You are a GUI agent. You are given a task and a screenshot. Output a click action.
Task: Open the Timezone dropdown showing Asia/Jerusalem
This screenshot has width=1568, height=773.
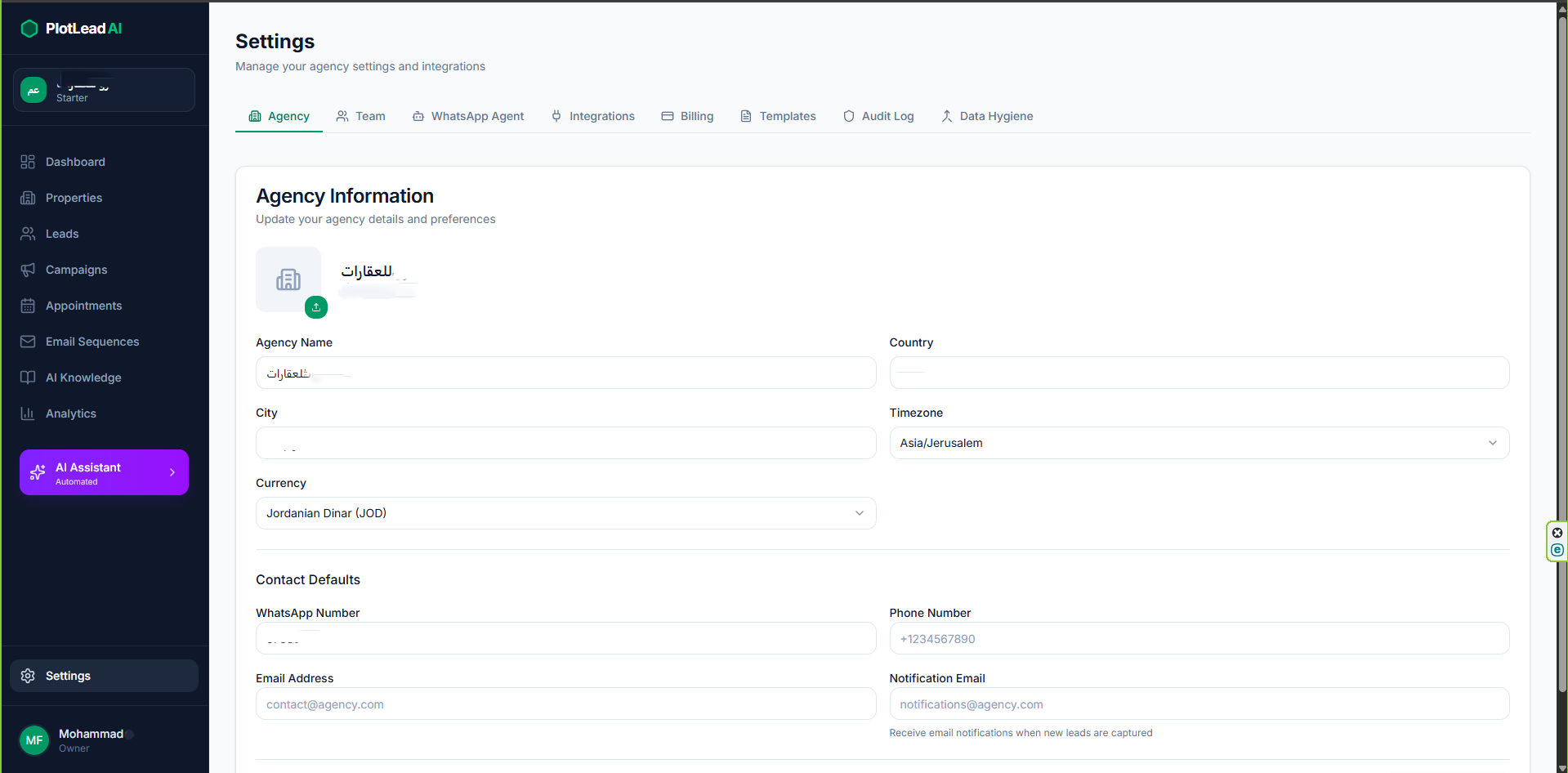click(1199, 443)
